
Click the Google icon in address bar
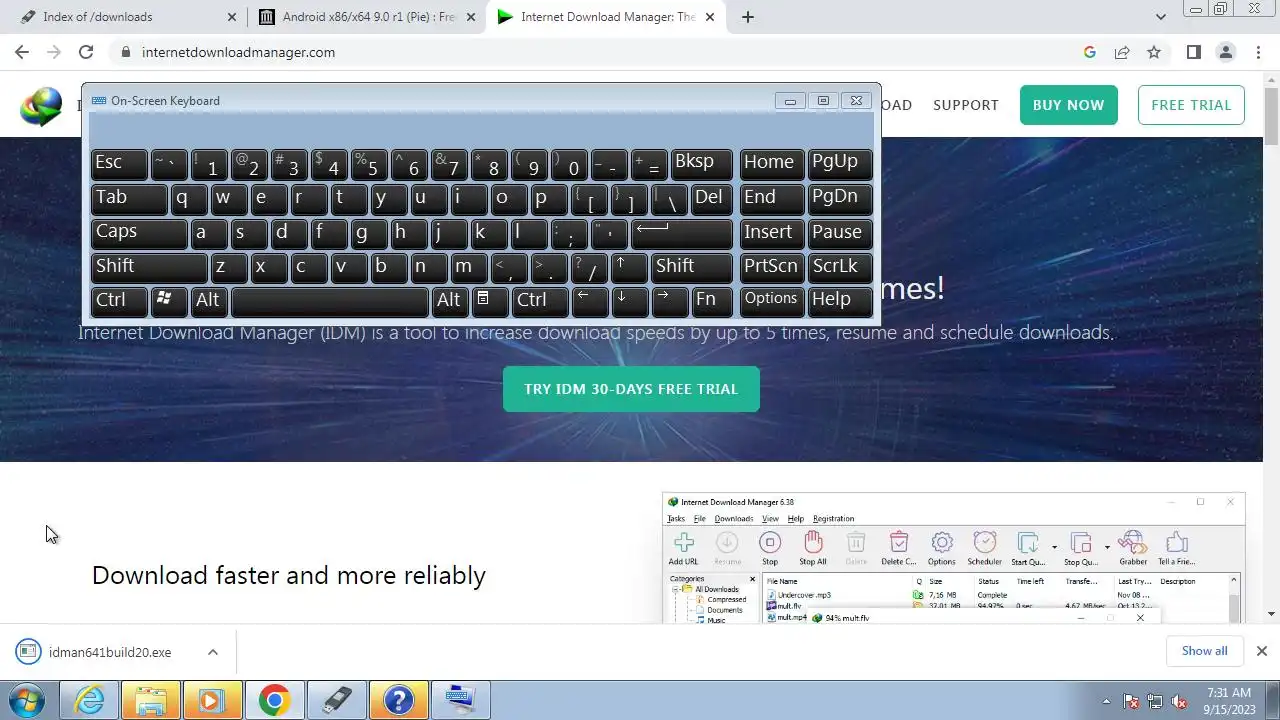coord(1090,52)
